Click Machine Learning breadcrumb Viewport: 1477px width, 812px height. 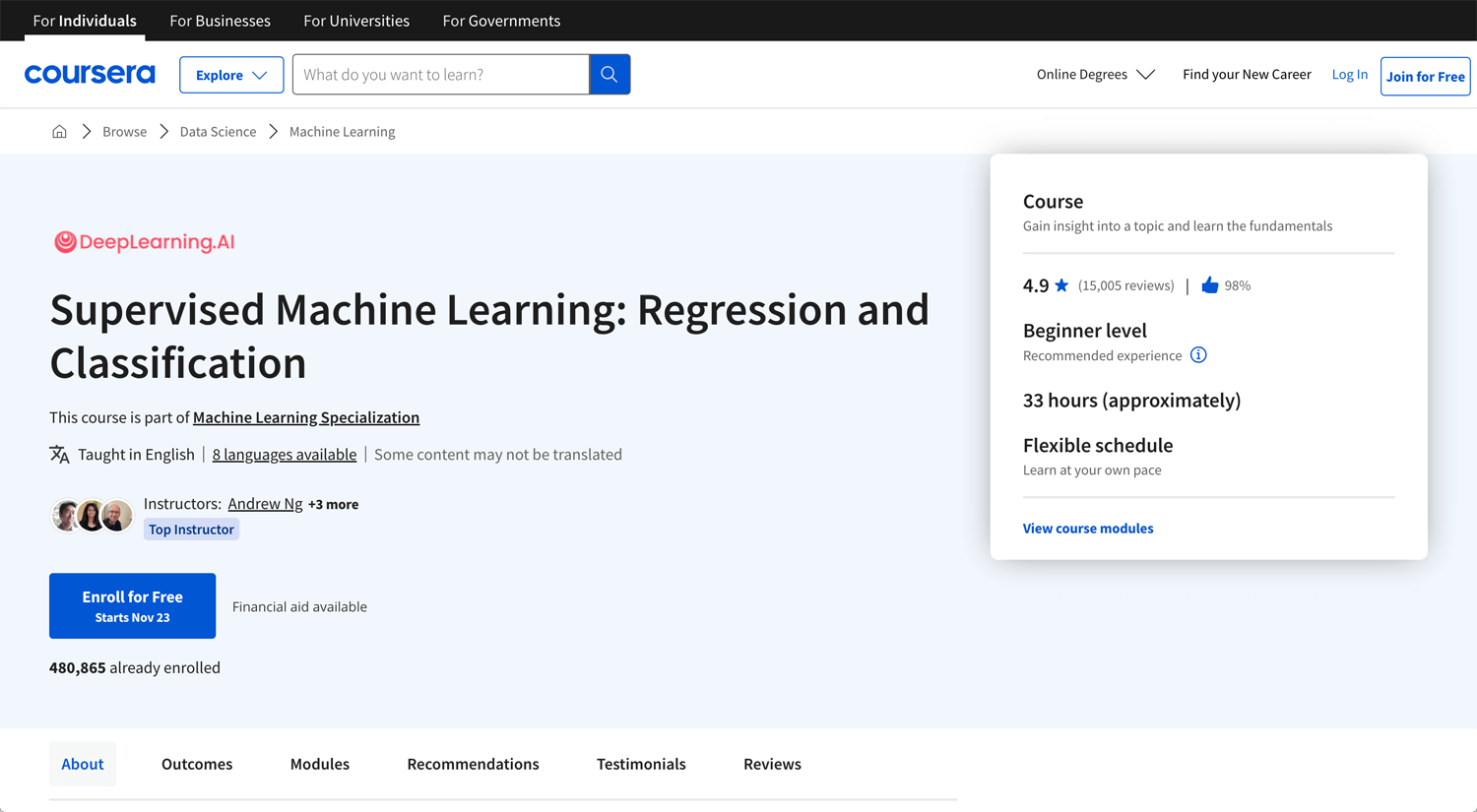click(x=342, y=132)
